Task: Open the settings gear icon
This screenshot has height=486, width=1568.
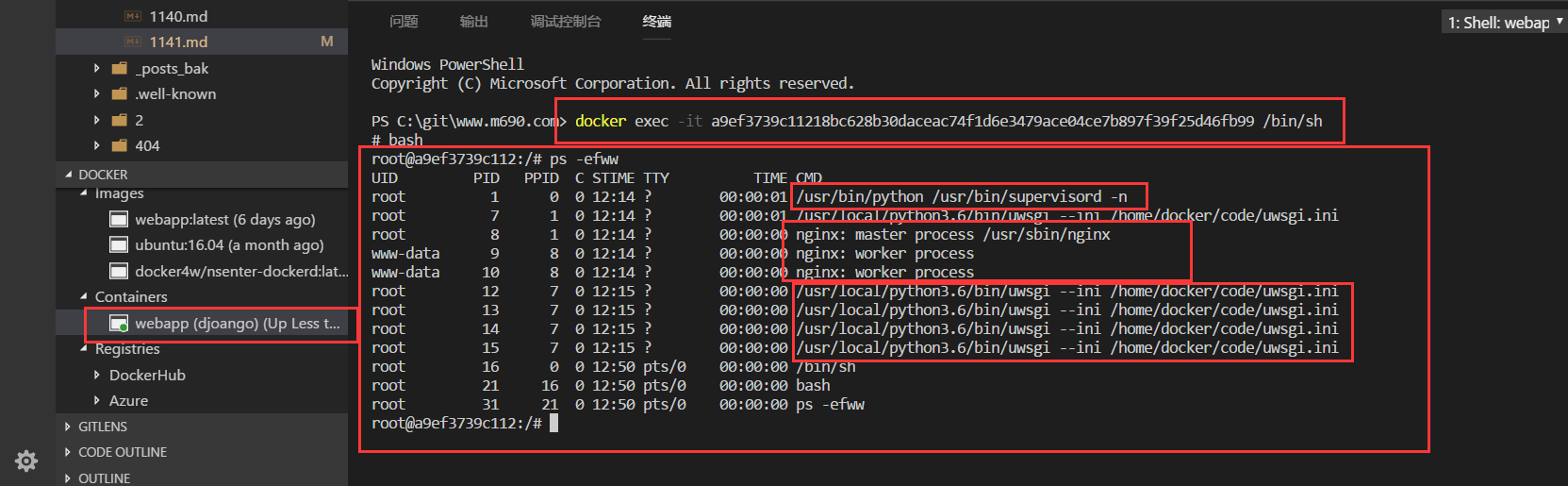Action: 26,461
